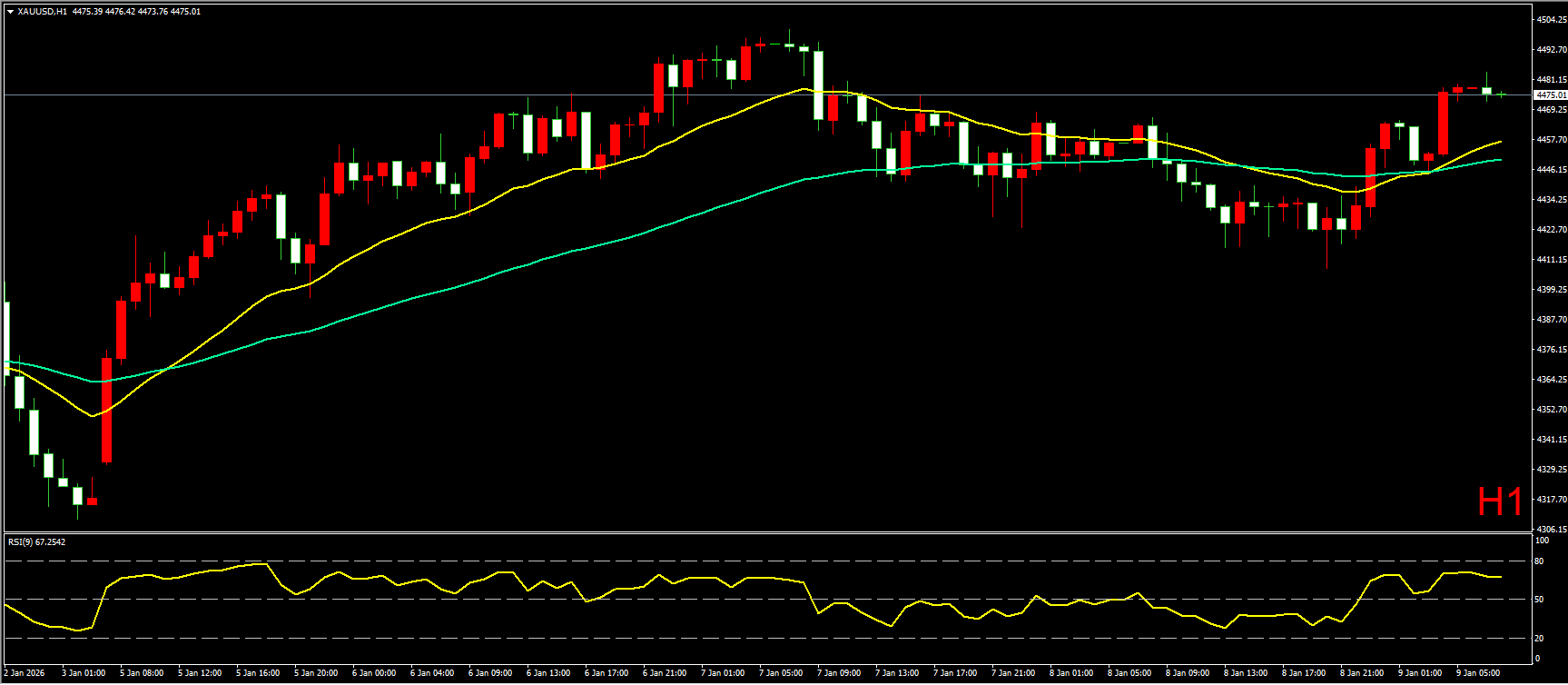
Task: Click the RSI scale value 50
Action: pos(1539,600)
